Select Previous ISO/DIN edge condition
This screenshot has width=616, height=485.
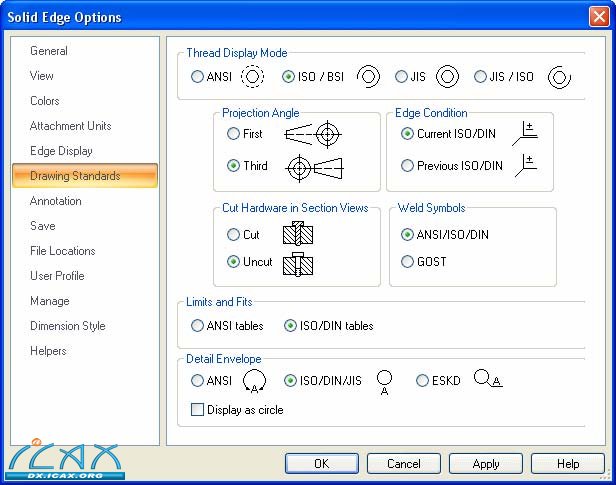pos(407,166)
